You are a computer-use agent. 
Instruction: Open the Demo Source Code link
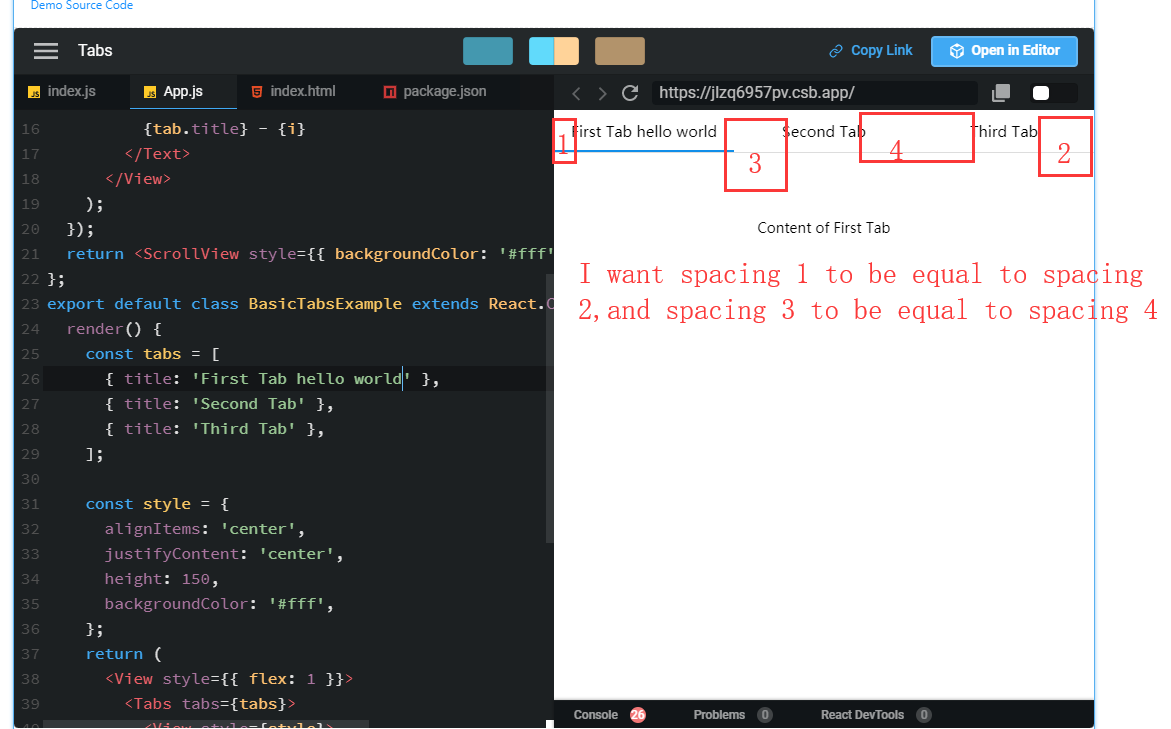(82, 5)
